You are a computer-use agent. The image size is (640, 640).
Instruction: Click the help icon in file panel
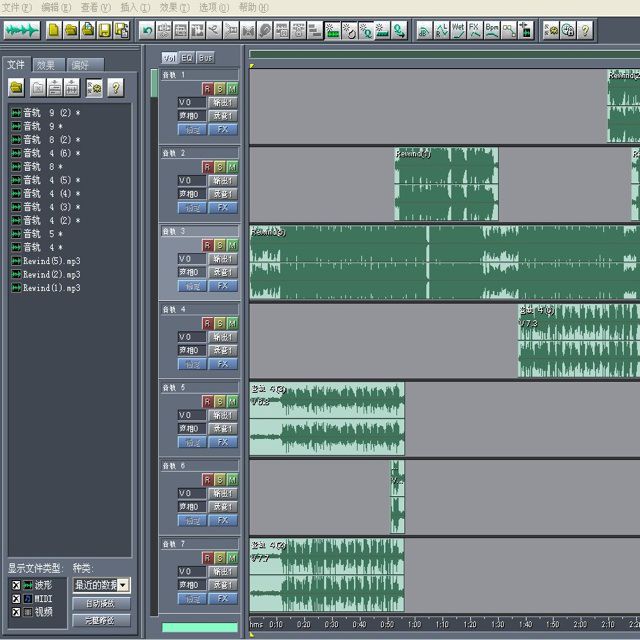coord(115,88)
